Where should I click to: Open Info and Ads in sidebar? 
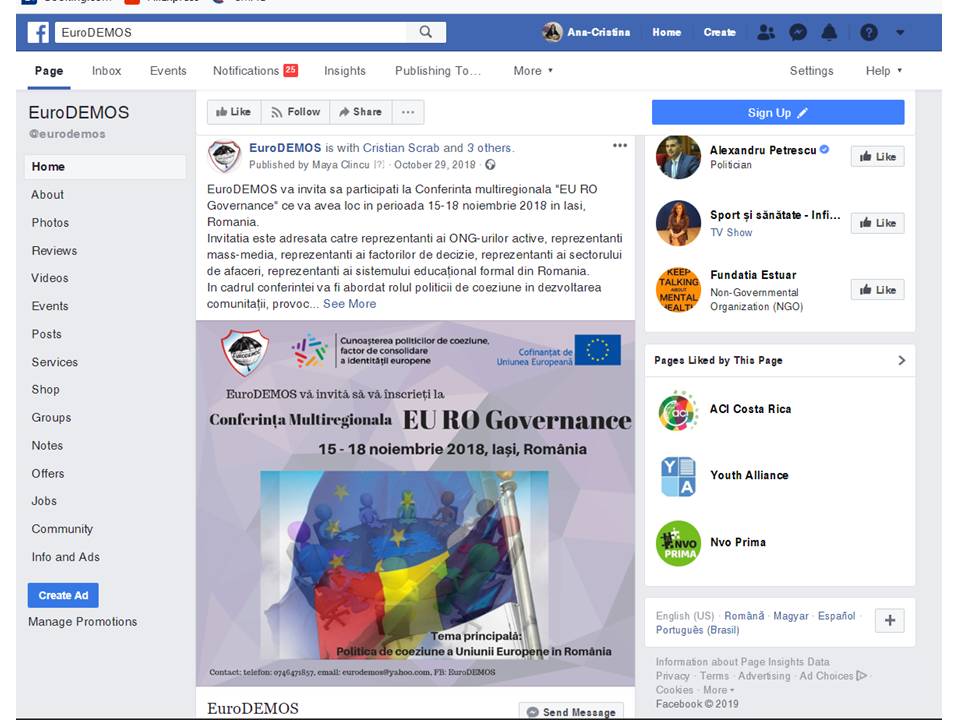[x=66, y=557]
